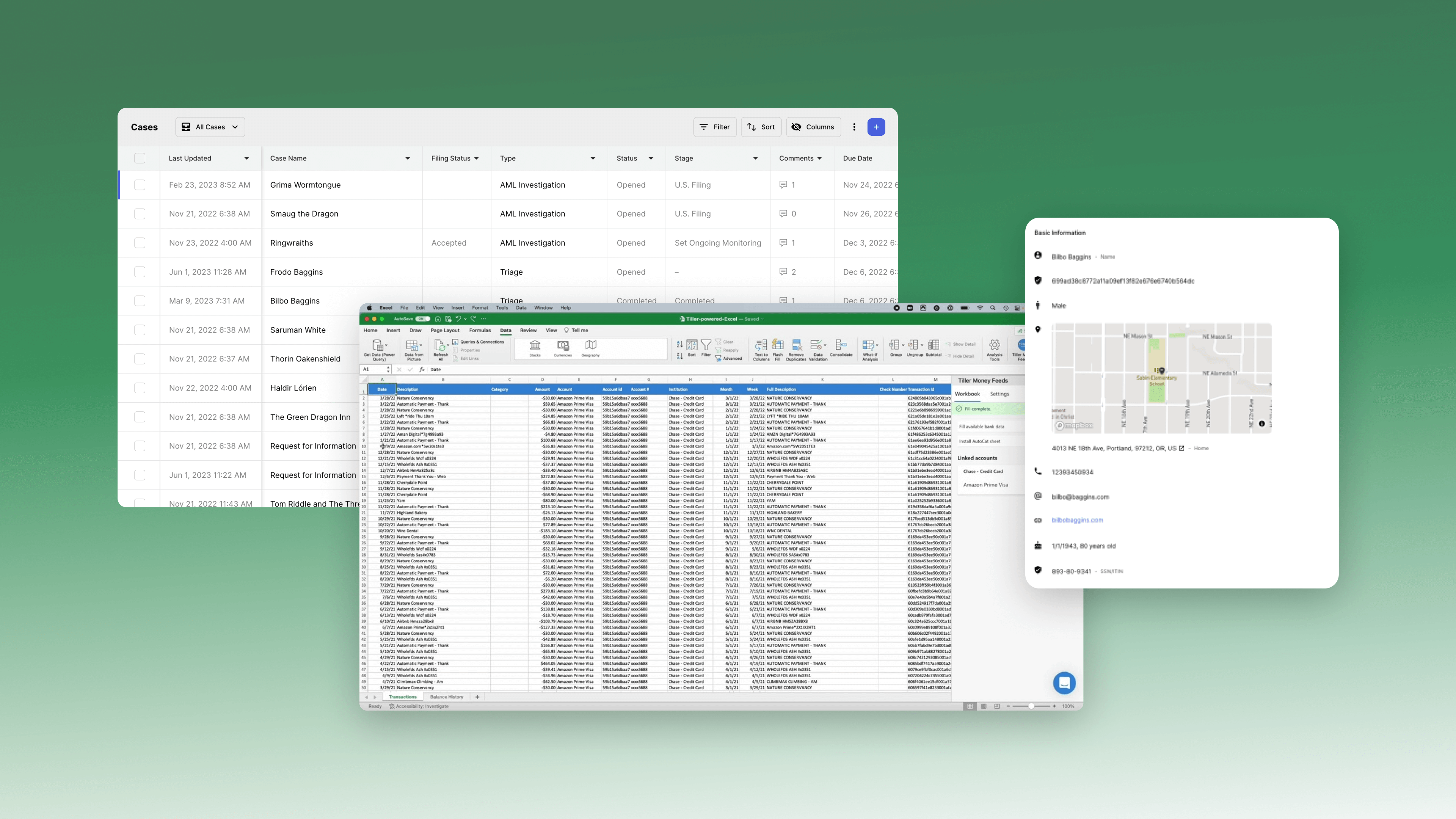Viewport: 1456px width, 819px height.
Task: Click the chat bubble icon in bottom right
Action: click(x=1063, y=683)
